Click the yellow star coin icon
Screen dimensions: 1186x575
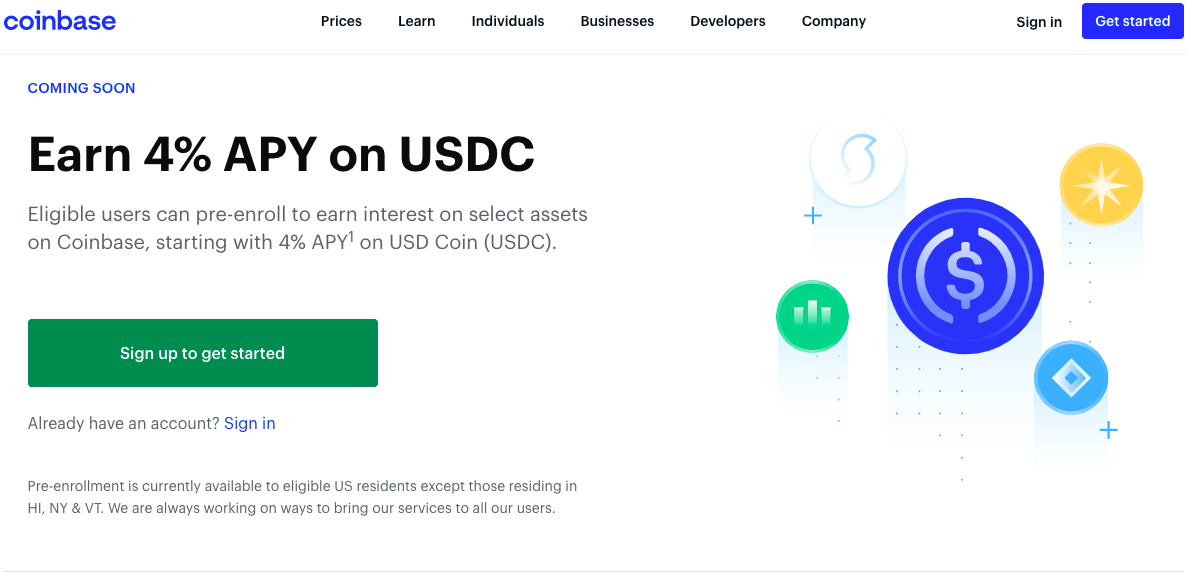click(1101, 185)
